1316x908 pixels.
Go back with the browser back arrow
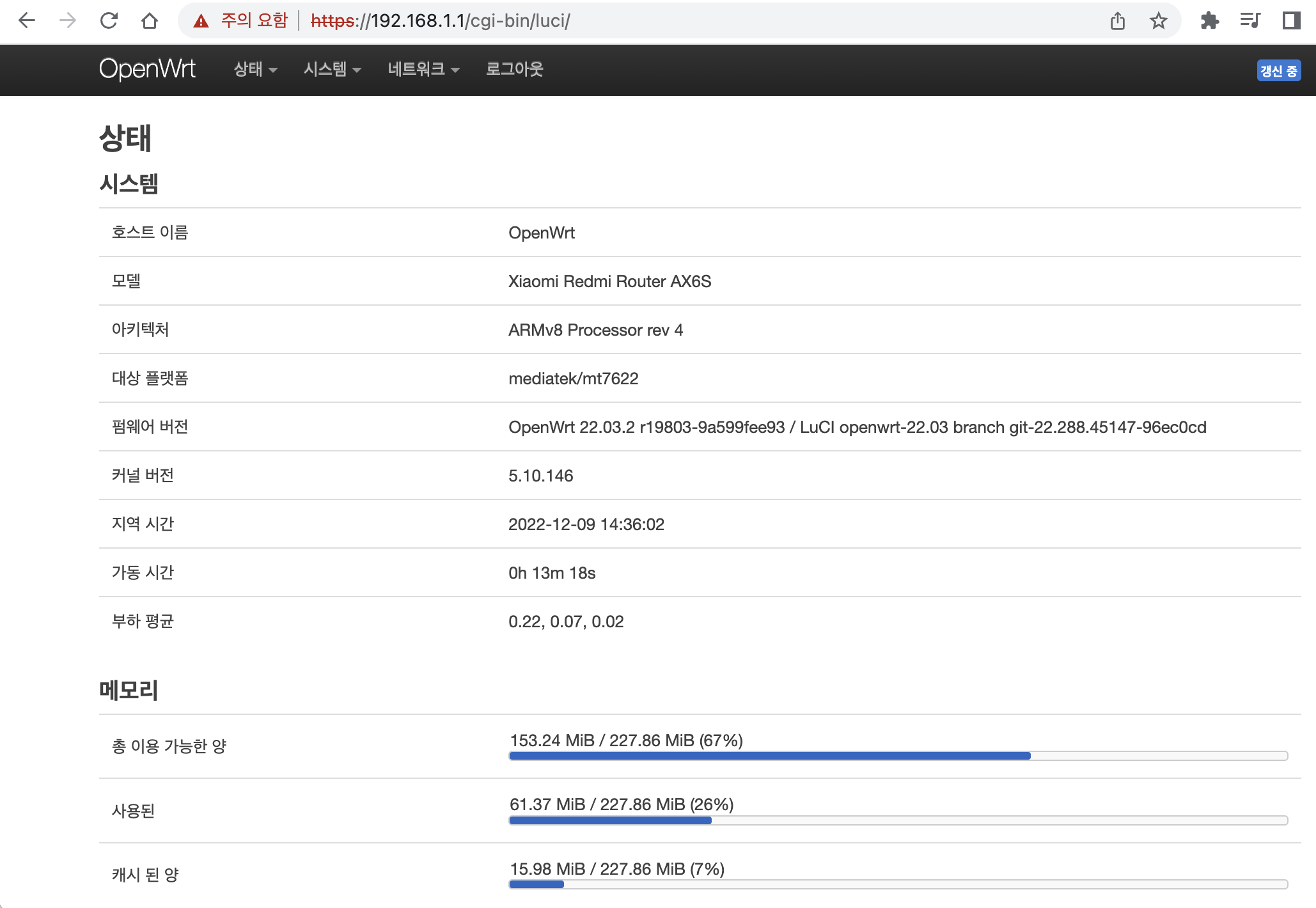point(27,21)
